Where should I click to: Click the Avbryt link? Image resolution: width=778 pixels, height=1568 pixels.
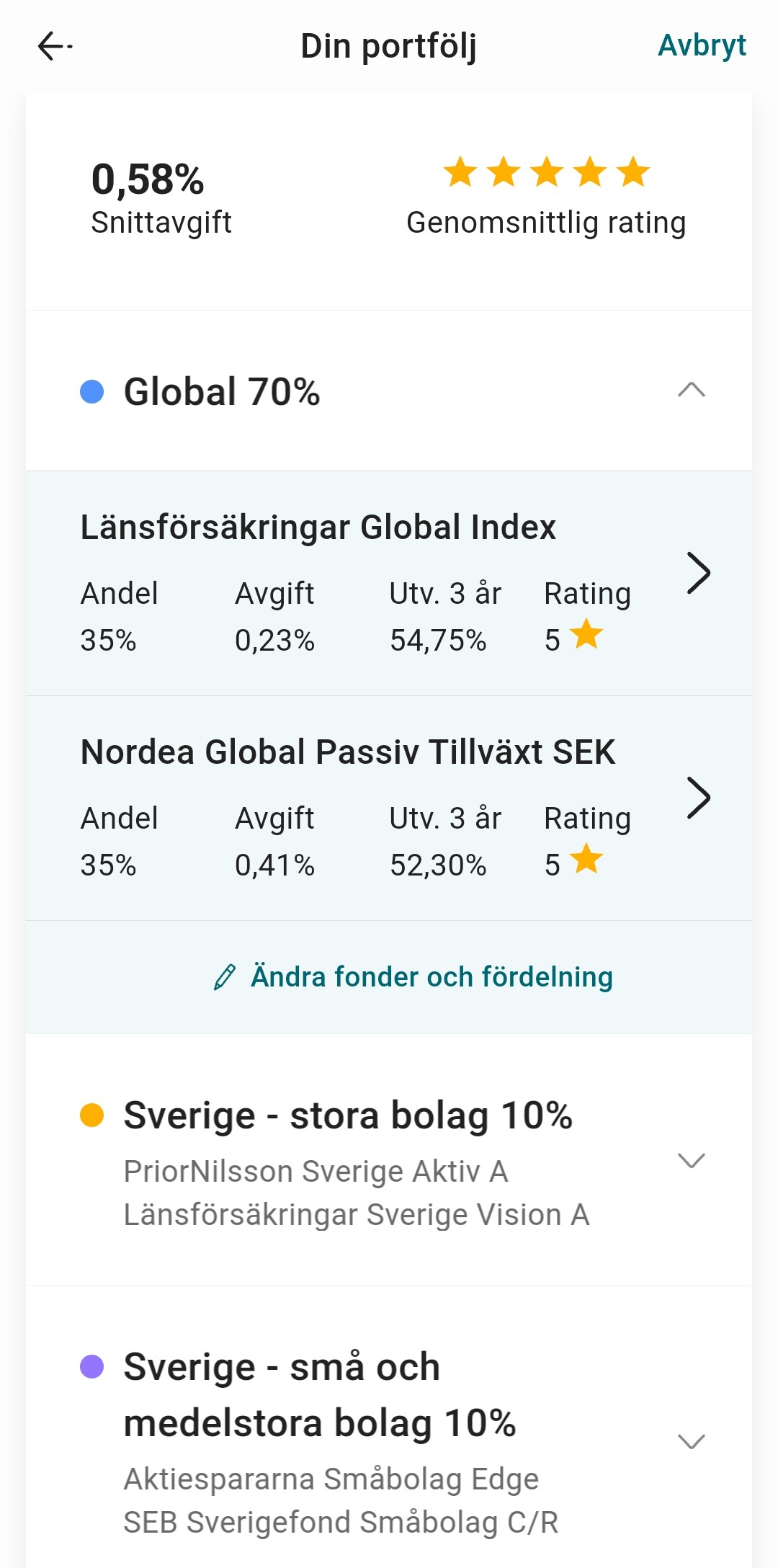point(702,45)
